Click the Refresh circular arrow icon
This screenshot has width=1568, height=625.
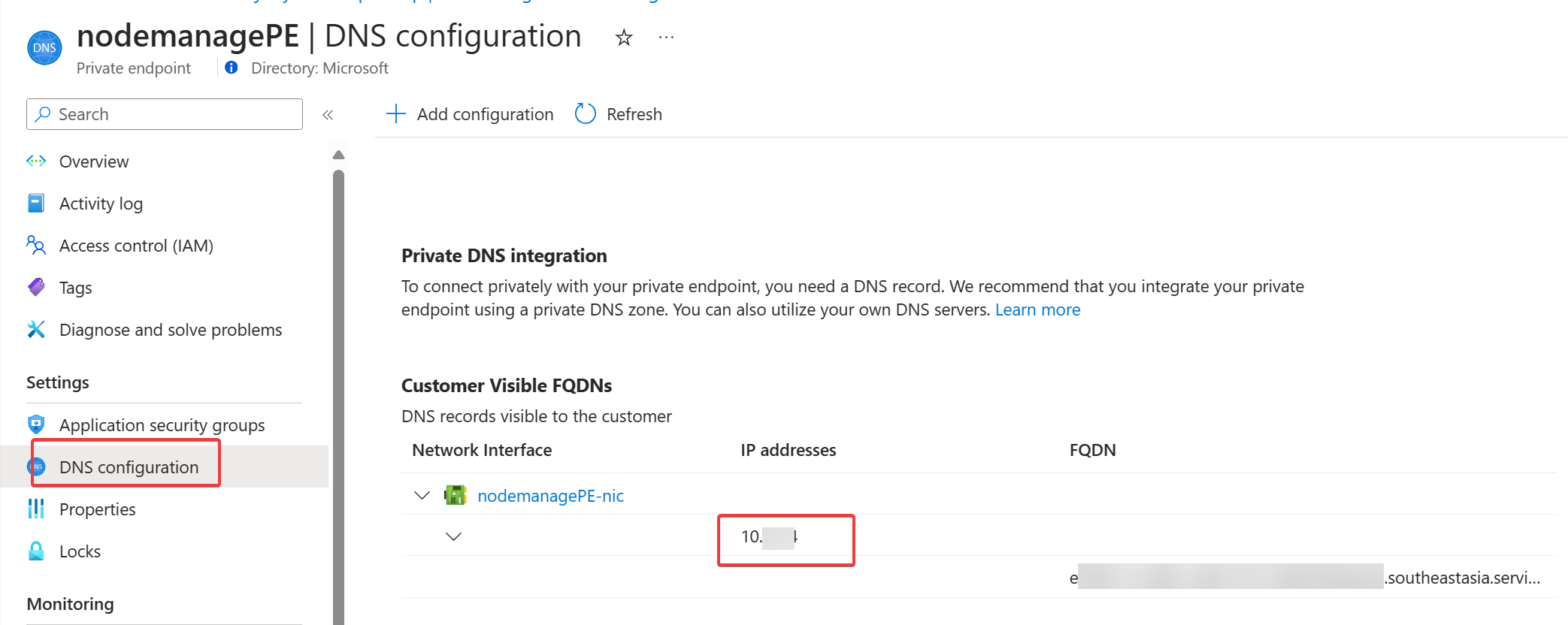[x=586, y=114]
